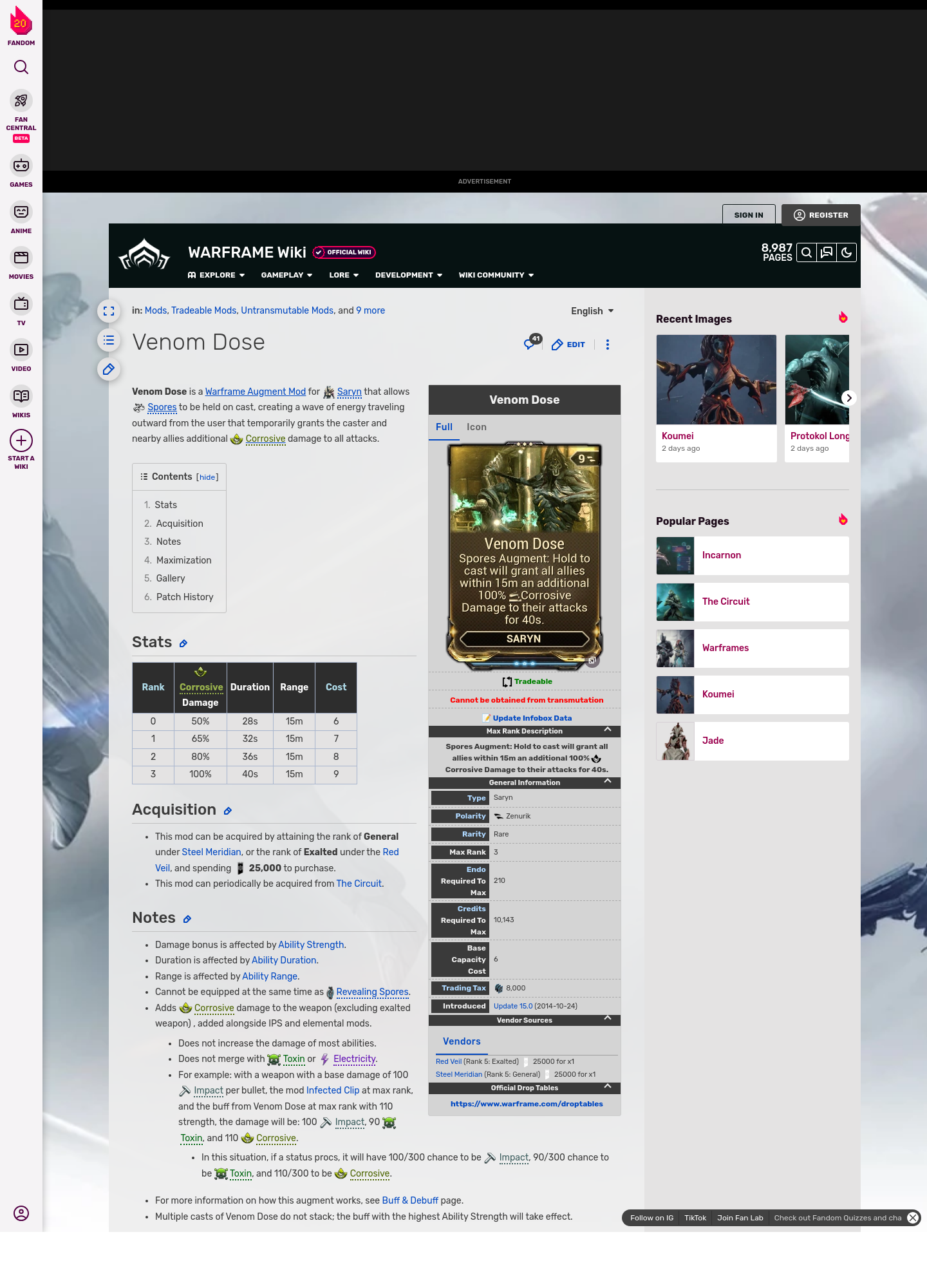
Task: Click the wiki header search icon
Action: (x=807, y=252)
